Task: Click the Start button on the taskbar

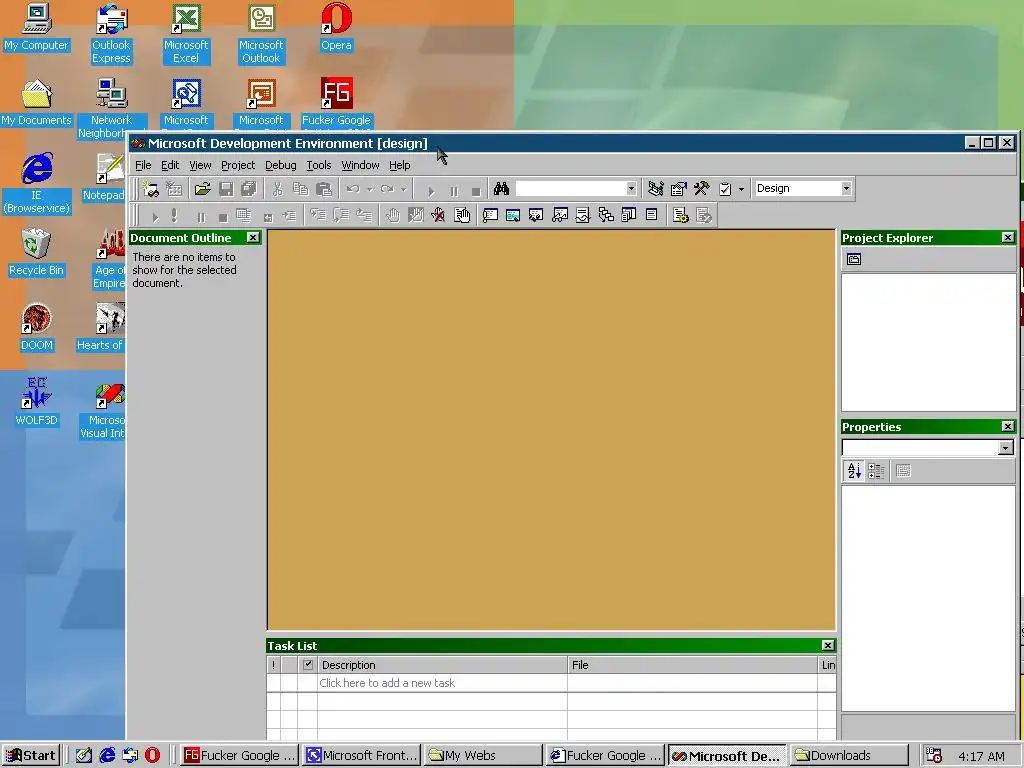Action: 31,756
